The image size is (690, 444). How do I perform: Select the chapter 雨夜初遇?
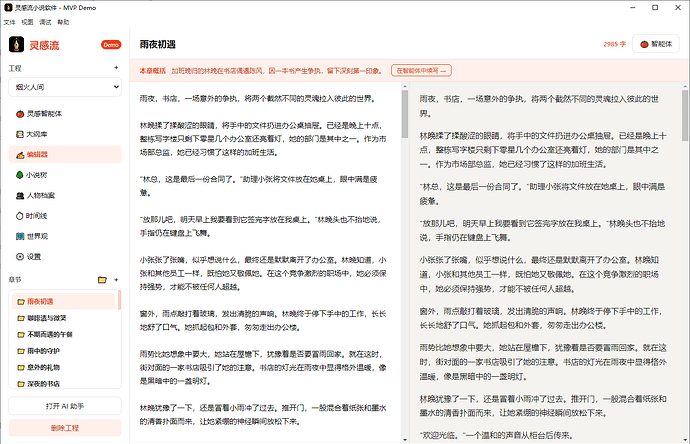pos(63,301)
